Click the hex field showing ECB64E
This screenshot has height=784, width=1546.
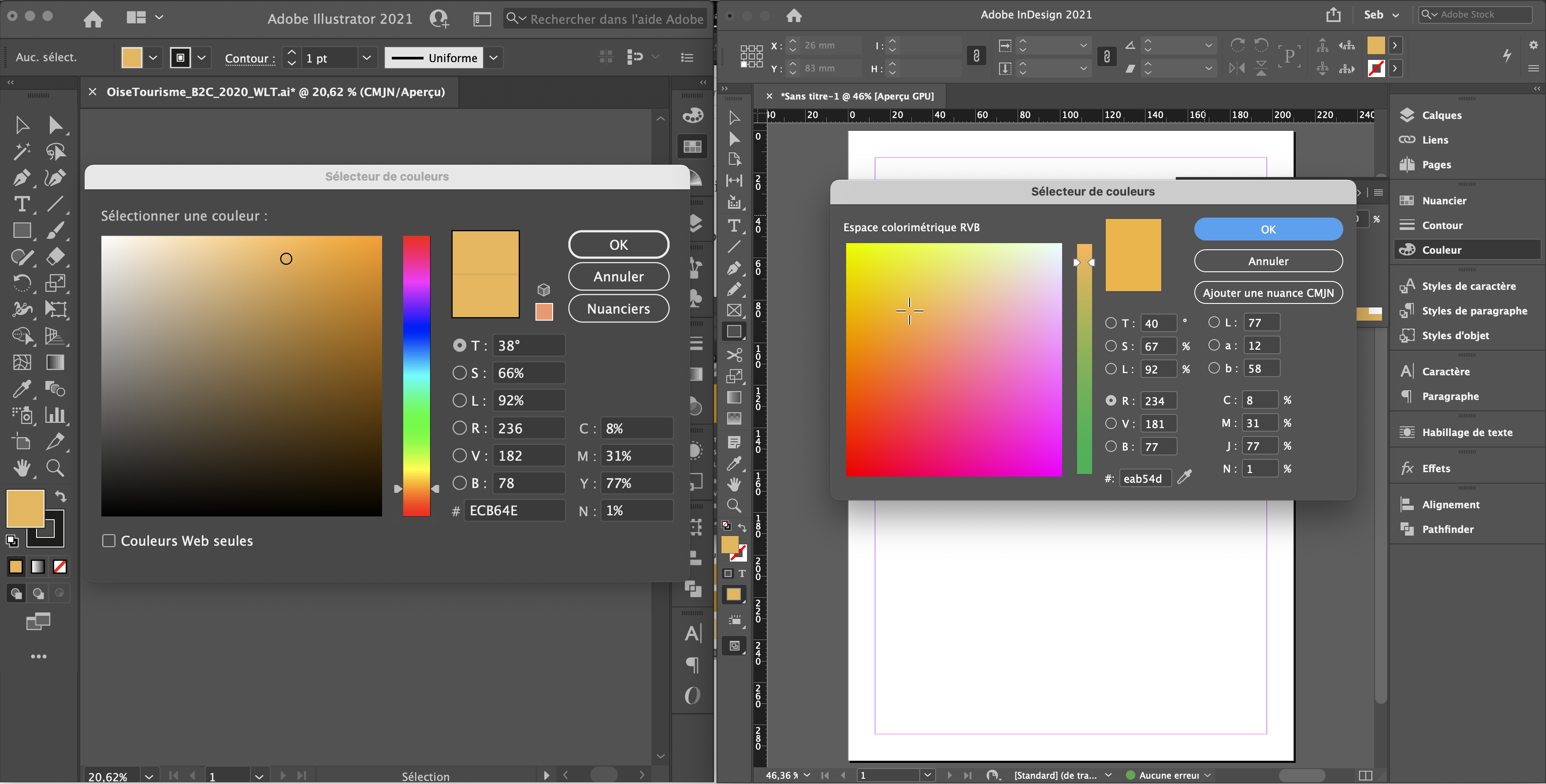[x=514, y=510]
